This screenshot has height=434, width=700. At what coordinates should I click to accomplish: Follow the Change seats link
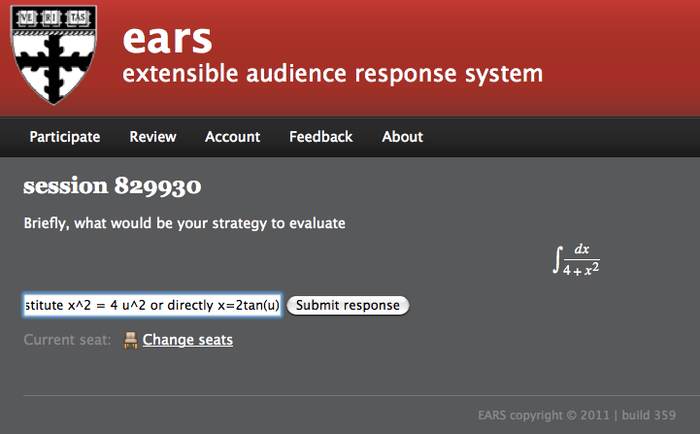pos(187,340)
